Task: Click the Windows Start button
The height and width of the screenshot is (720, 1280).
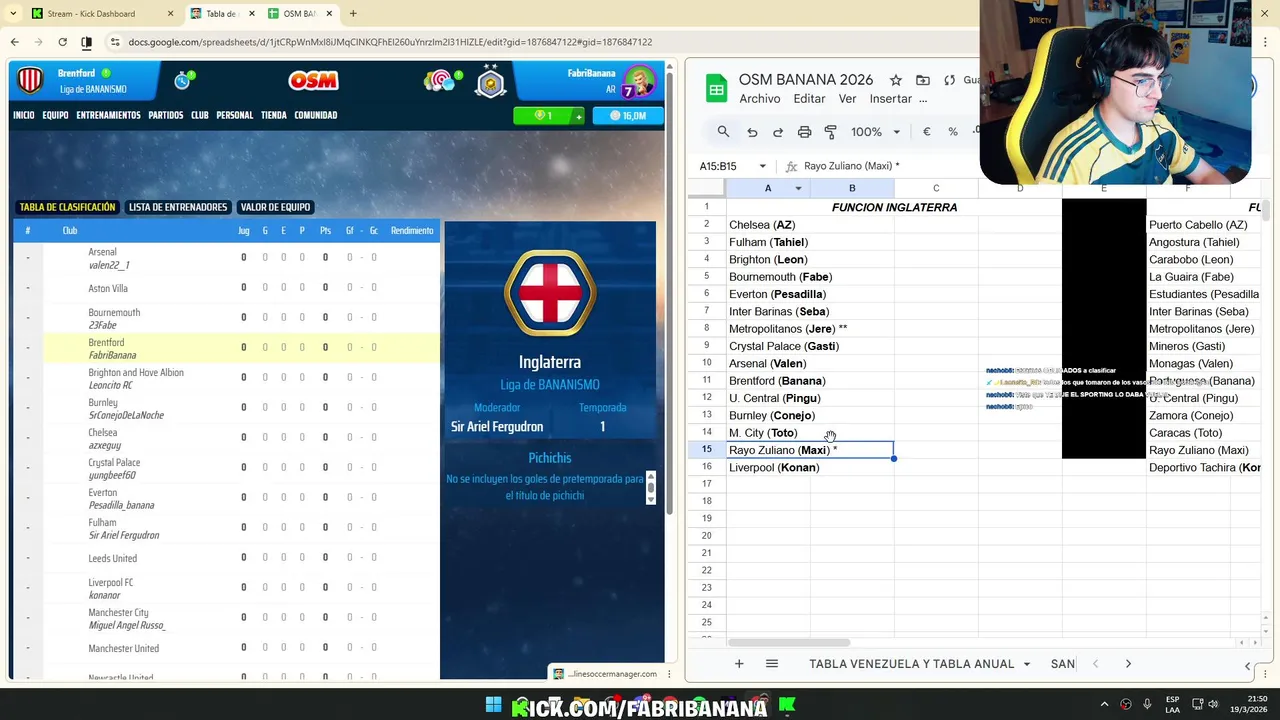Action: coord(493,705)
